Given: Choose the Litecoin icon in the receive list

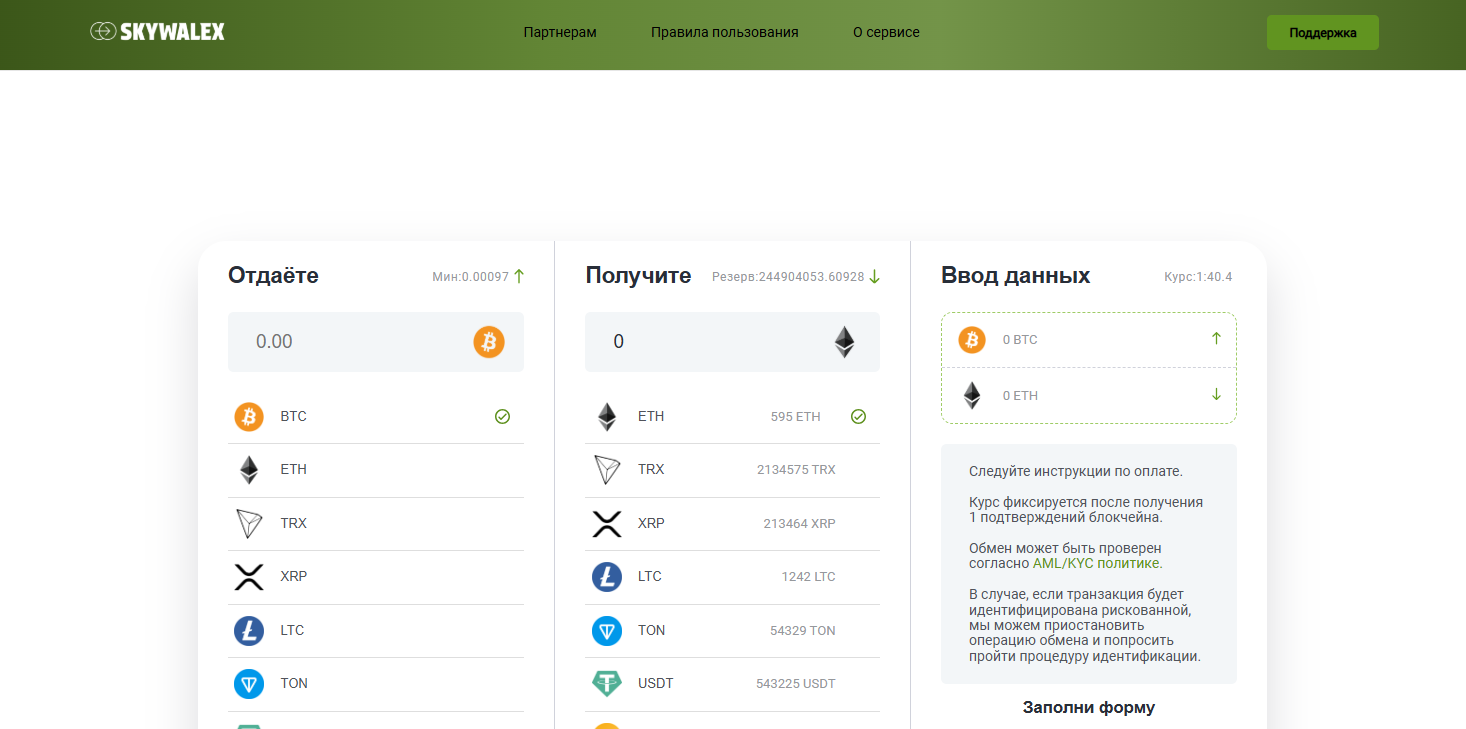Looking at the screenshot, I should [607, 577].
